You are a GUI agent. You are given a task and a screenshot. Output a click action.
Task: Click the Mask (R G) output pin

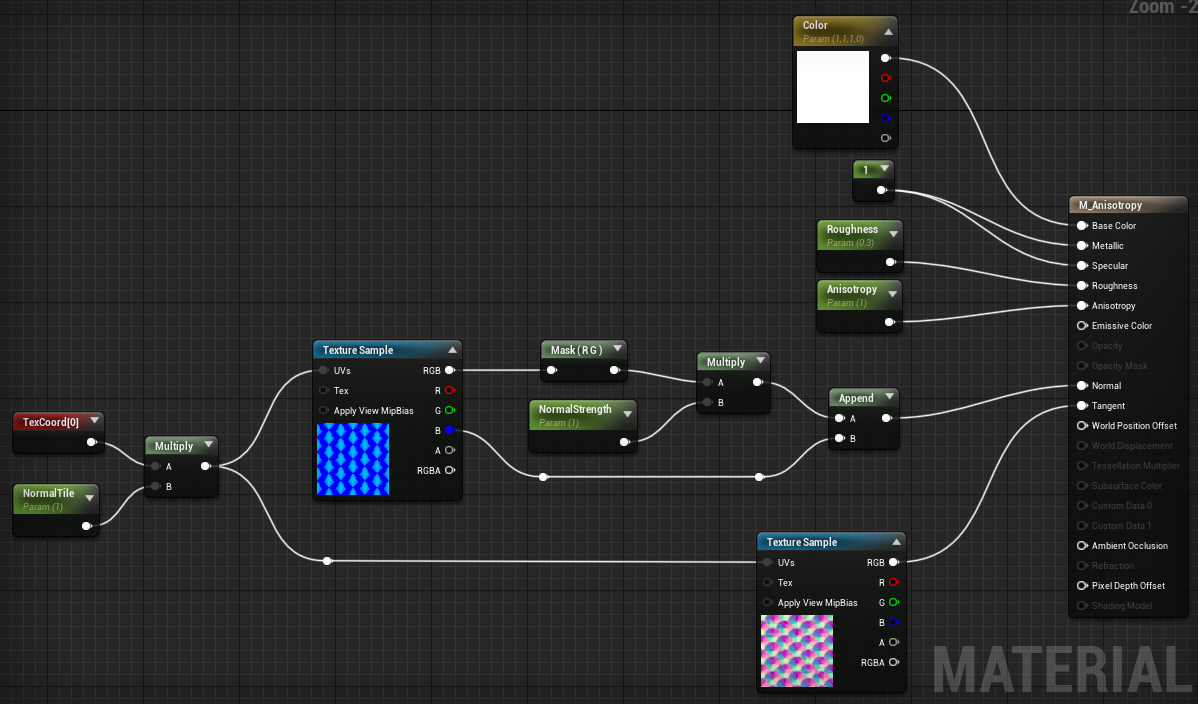(x=615, y=371)
